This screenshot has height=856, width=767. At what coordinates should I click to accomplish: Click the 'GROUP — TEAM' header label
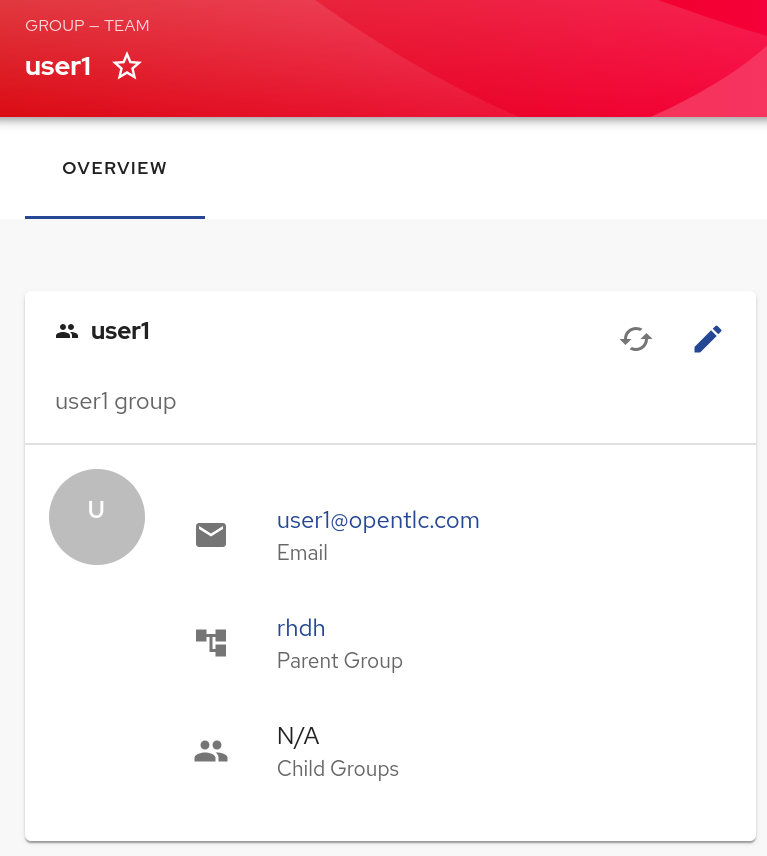point(87,26)
